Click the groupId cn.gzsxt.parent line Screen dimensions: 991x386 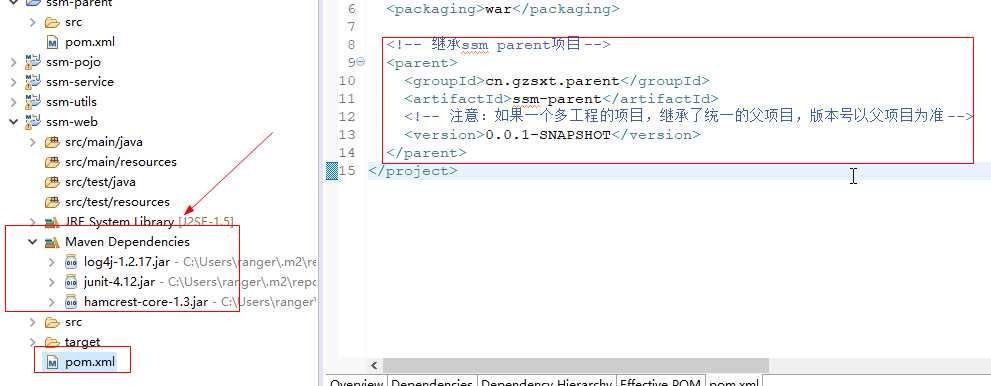click(x=557, y=81)
